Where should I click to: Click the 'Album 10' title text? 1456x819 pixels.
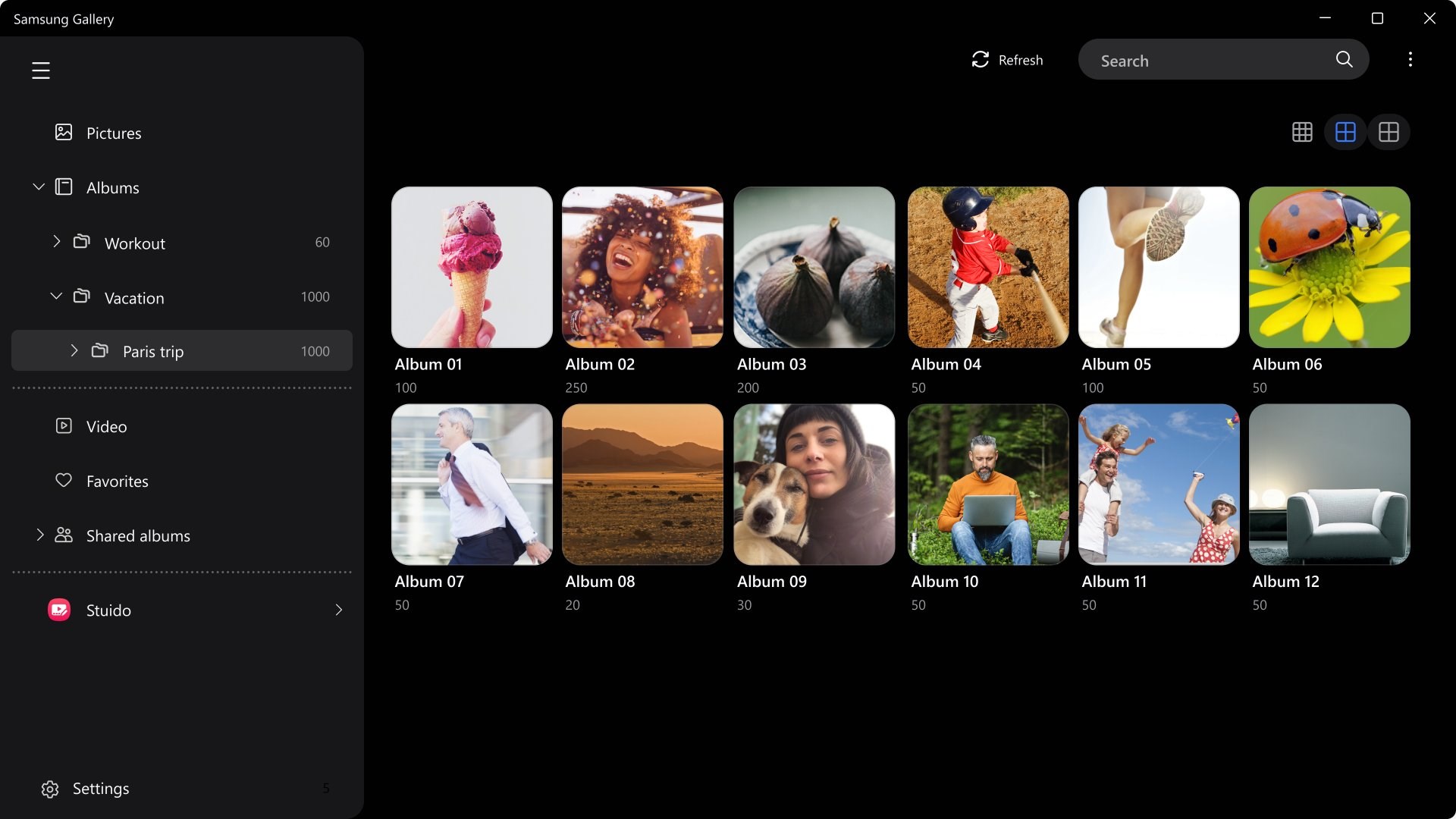[945, 582]
